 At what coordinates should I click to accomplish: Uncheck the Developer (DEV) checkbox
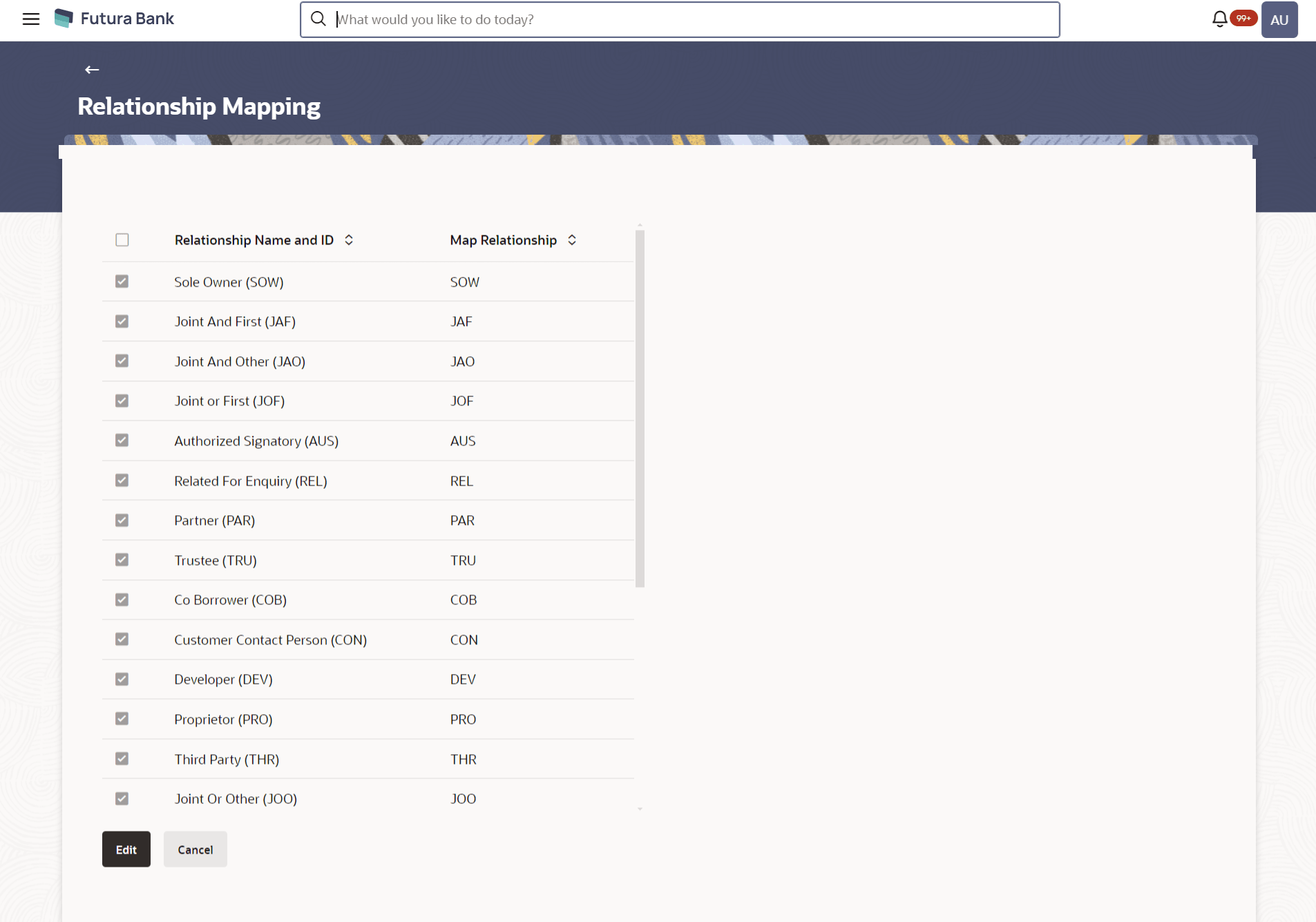click(x=122, y=679)
